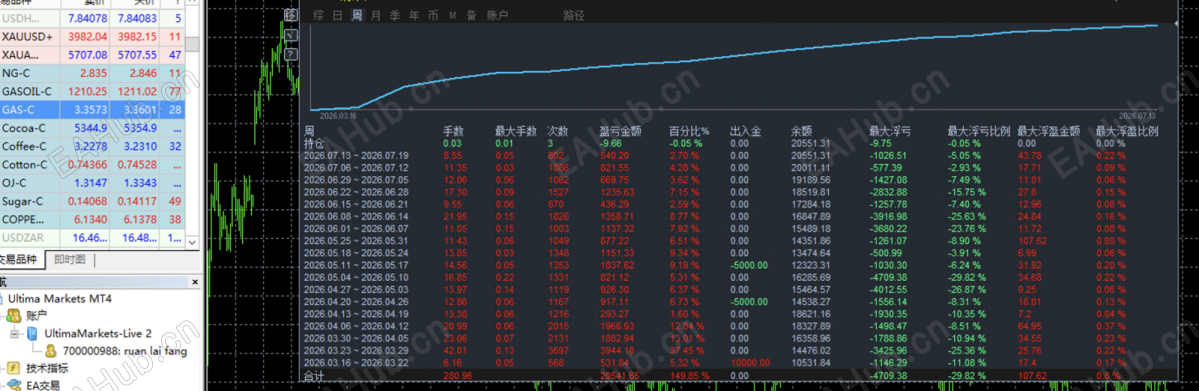Switch to the 综 summary tab
Image resolution: width=1199 pixels, height=391 pixels.
coord(318,15)
